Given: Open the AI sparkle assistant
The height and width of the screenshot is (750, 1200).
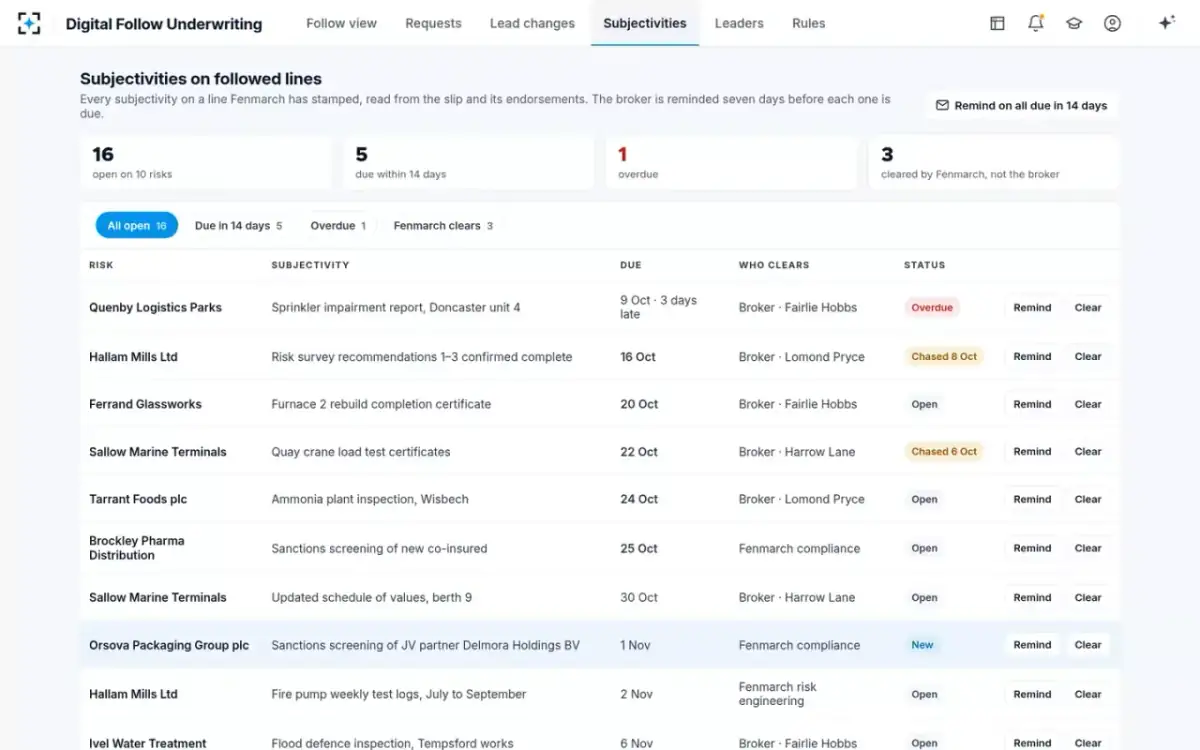Looking at the screenshot, I should pyautogui.click(x=1166, y=23).
